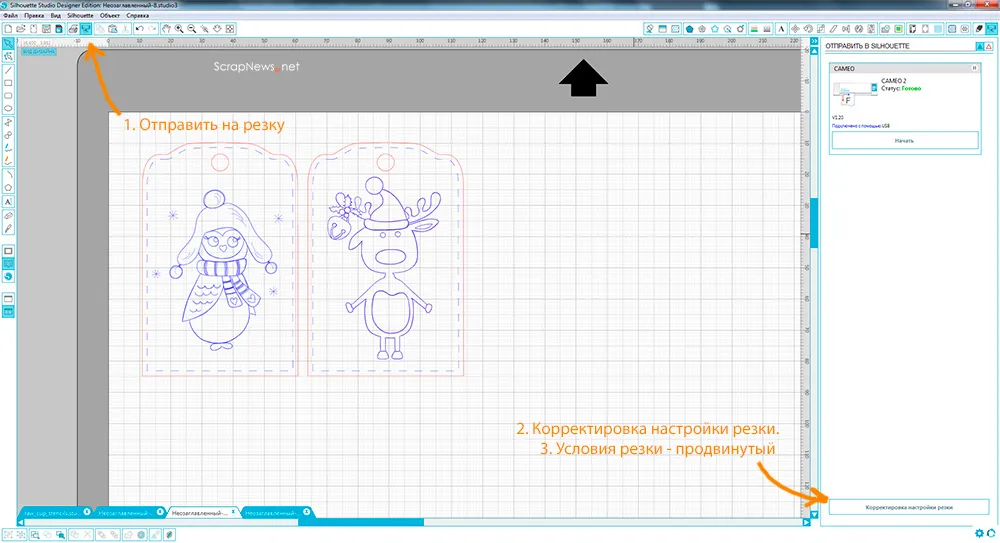Select the Text tool in left toolbar
The image size is (1000, 543).
click(8, 202)
